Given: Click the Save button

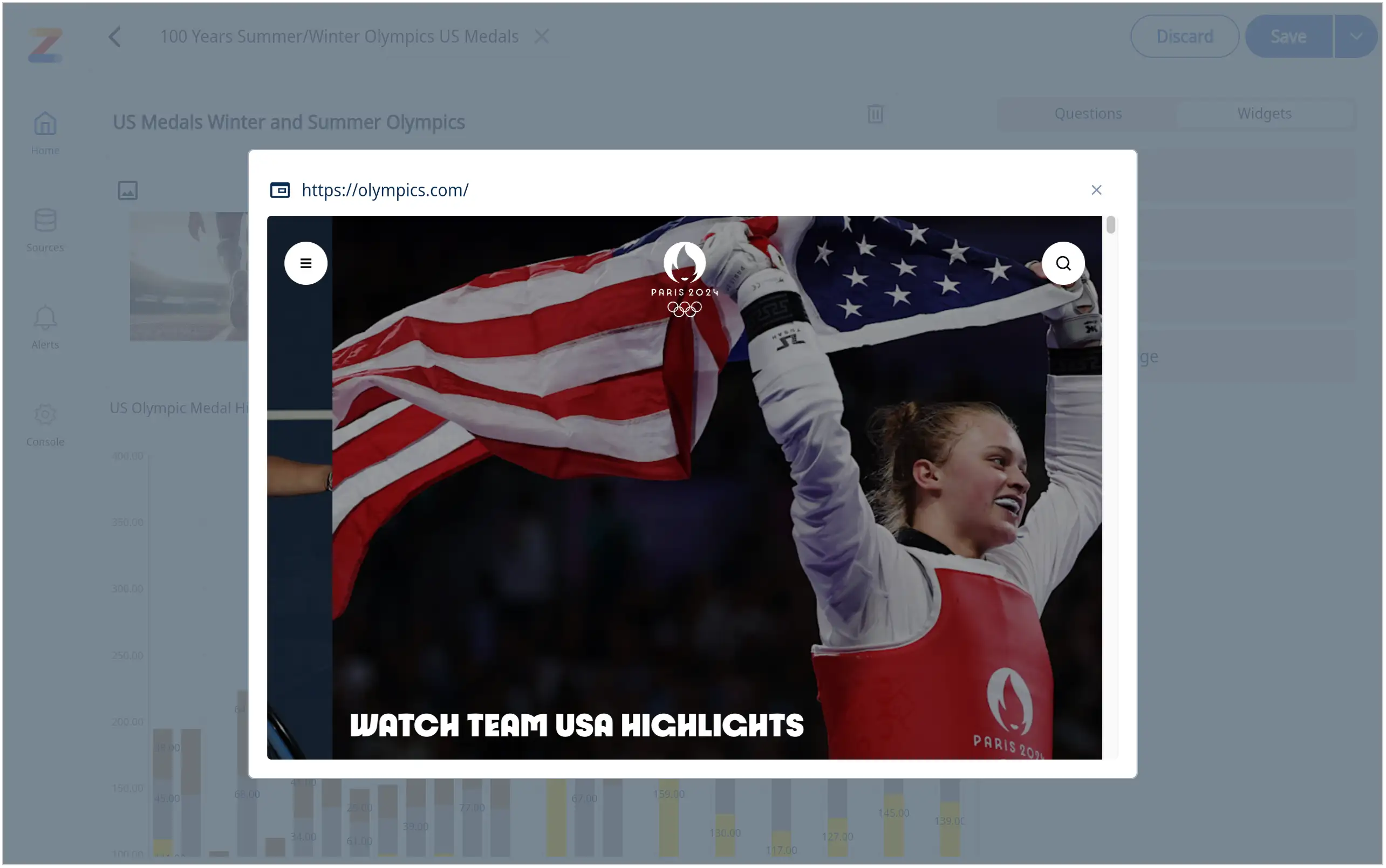Looking at the screenshot, I should tap(1288, 36).
